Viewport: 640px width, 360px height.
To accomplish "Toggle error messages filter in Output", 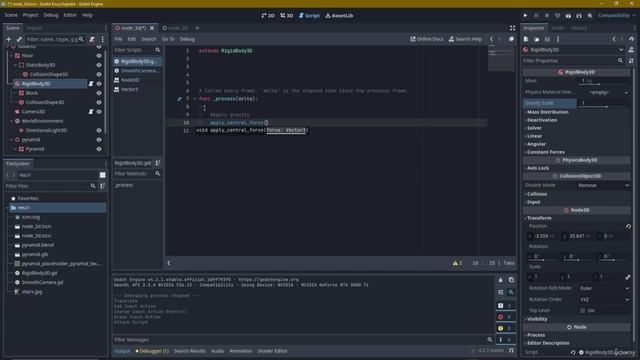I will point(505,317).
